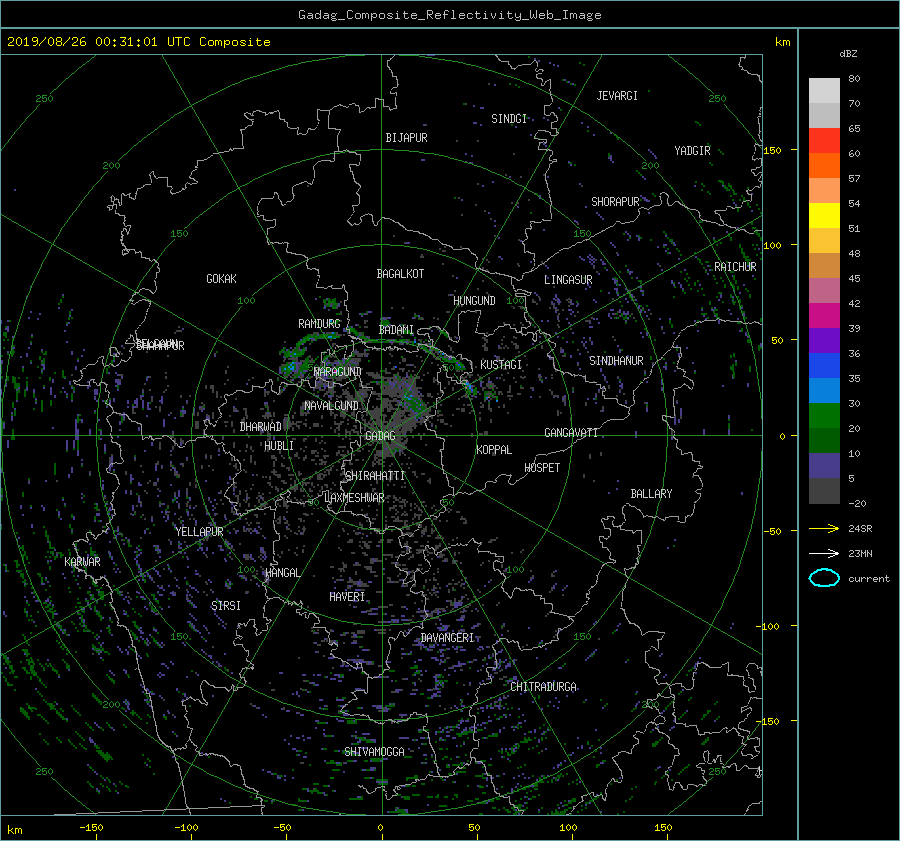Image resolution: width=900 pixels, height=841 pixels.
Task: Select the KUSTAGI place label
Action: pyautogui.click(x=501, y=365)
